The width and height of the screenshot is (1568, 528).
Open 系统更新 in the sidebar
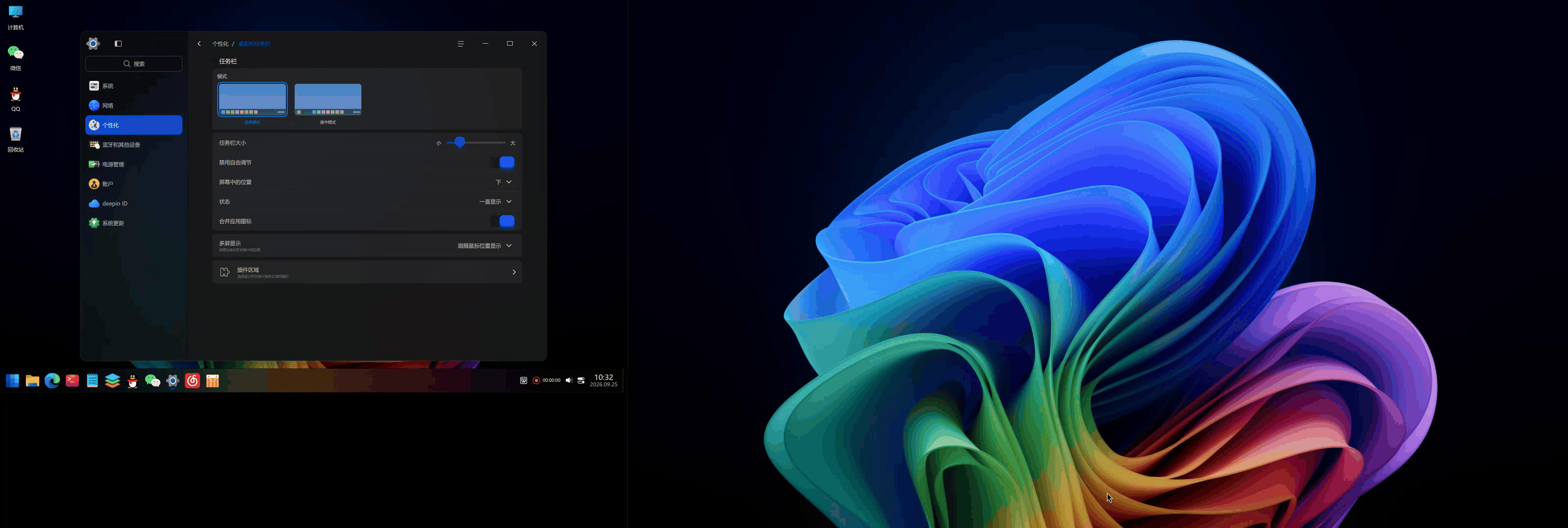[x=134, y=223]
